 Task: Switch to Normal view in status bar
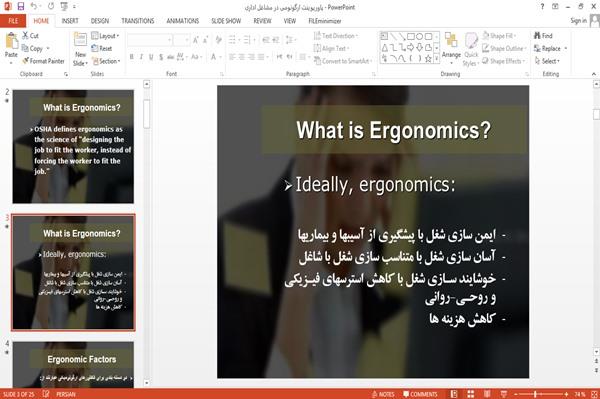click(x=454, y=394)
